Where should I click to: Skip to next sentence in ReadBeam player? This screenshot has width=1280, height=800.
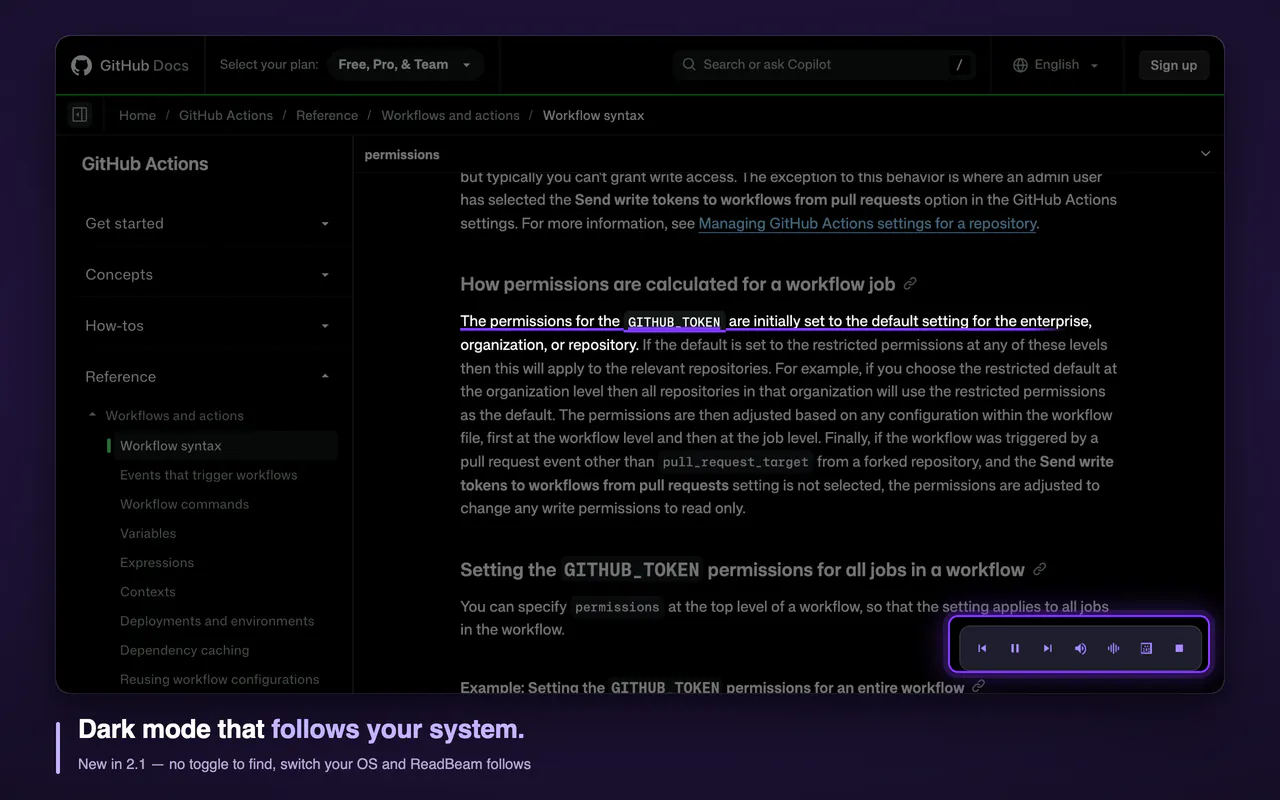click(1048, 648)
